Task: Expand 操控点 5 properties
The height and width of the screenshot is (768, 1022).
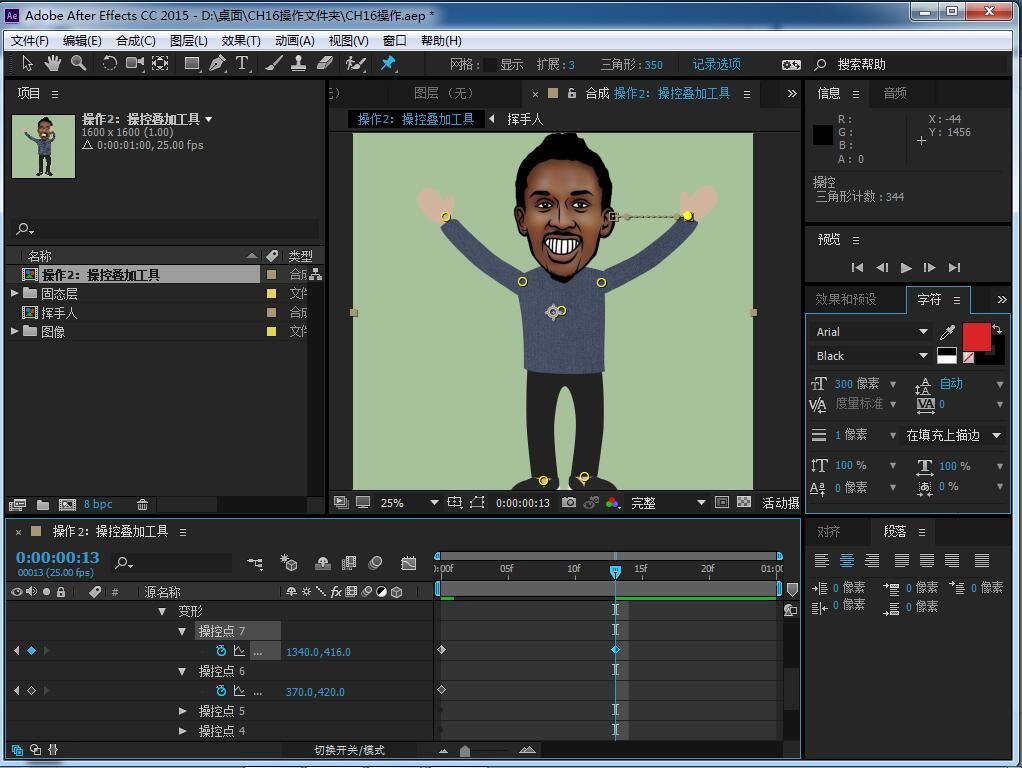Action: point(183,711)
